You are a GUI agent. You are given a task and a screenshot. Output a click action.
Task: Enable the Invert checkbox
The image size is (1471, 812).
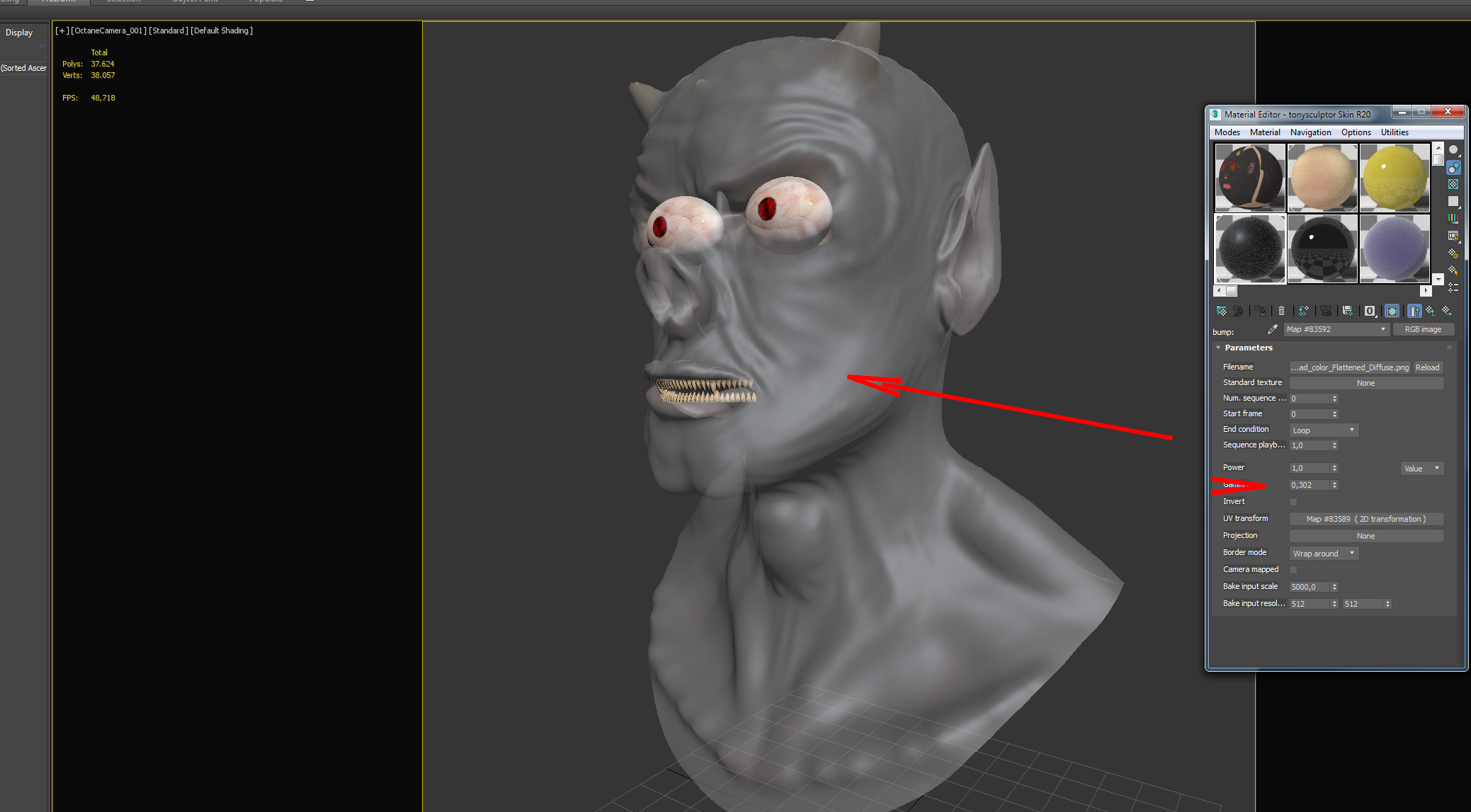click(x=1293, y=502)
